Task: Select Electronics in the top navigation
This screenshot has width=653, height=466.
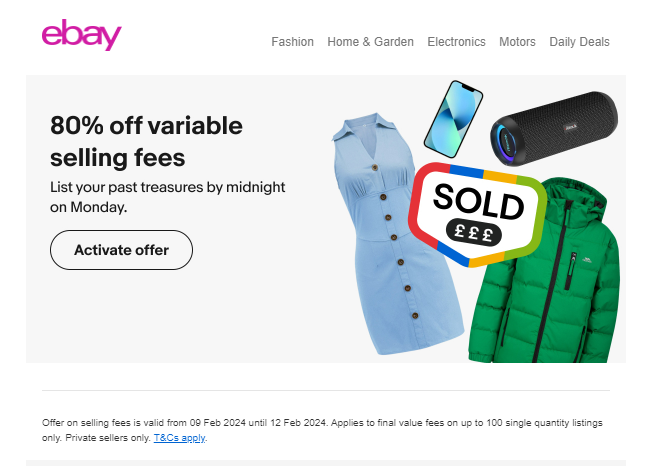Action: pyautogui.click(x=456, y=42)
